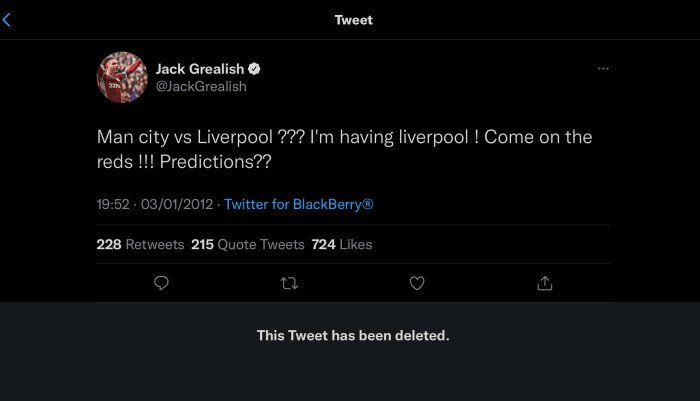
Task: Click the 19:52 time stamp
Action: (113, 204)
